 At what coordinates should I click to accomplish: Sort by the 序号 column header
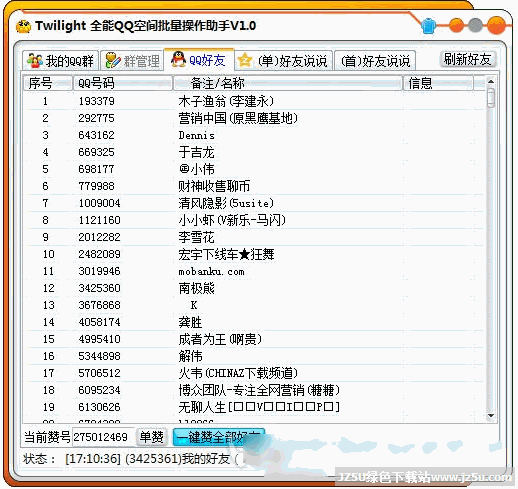(x=48, y=83)
